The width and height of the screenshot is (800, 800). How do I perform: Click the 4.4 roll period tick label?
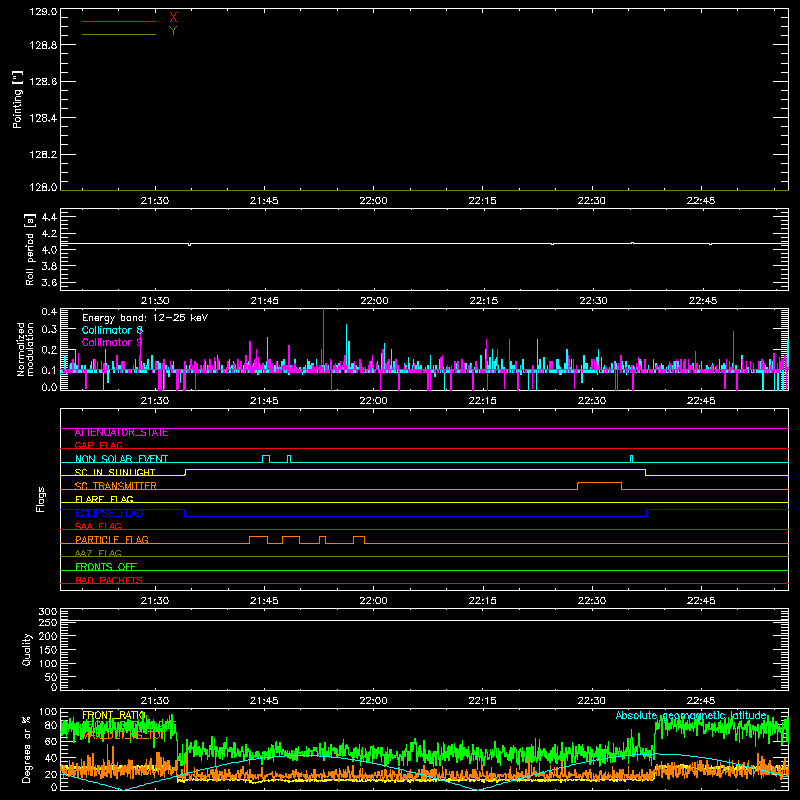point(49,217)
